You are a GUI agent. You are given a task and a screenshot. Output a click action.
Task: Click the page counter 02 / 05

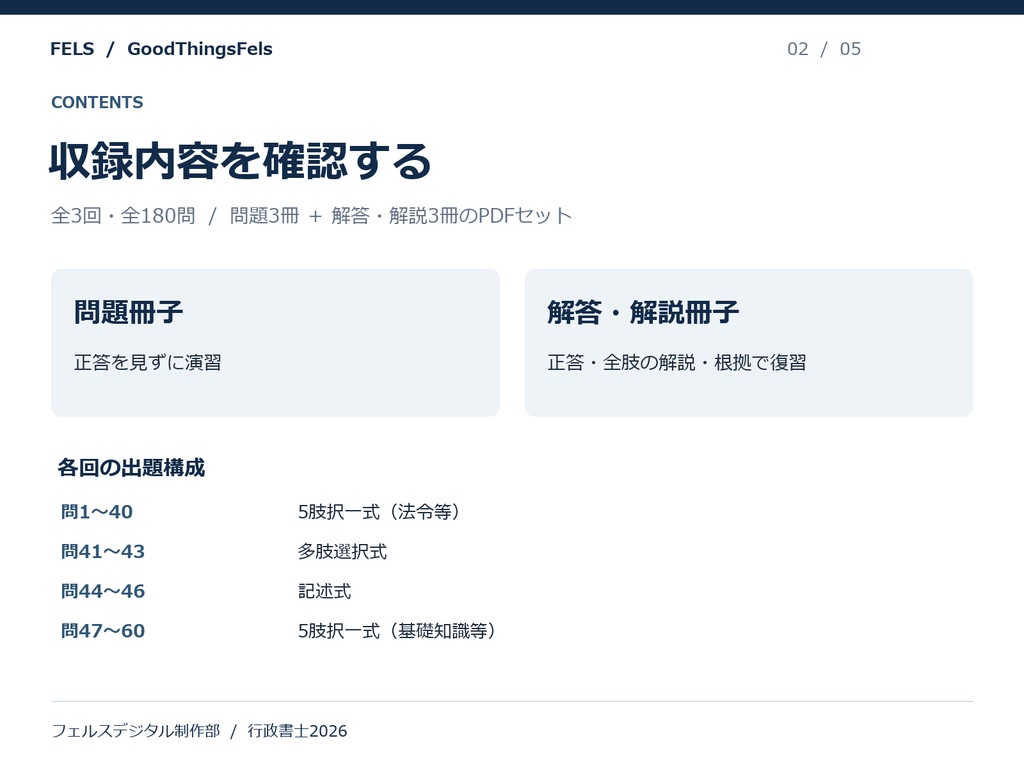click(824, 49)
